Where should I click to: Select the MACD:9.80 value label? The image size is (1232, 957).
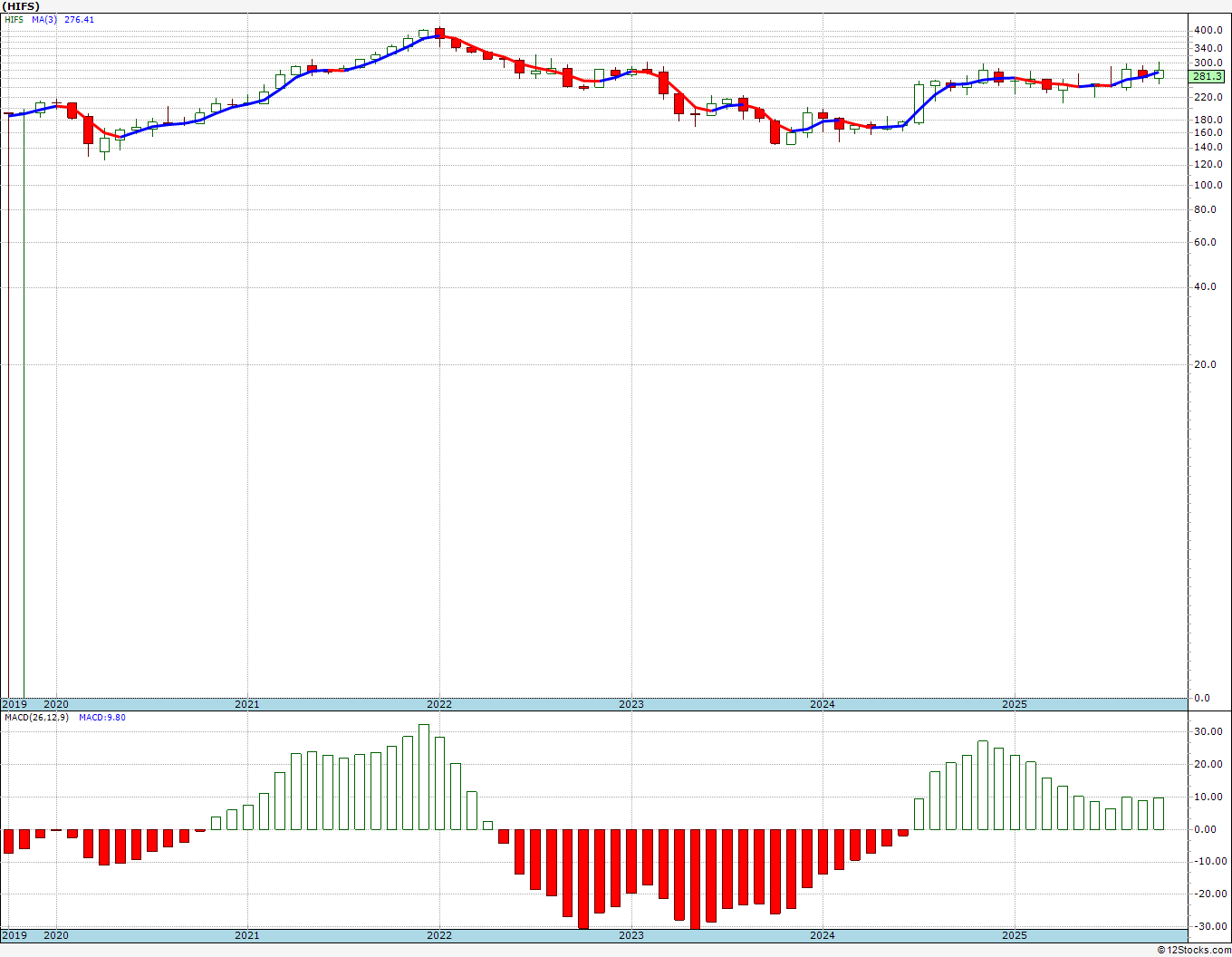(x=102, y=717)
